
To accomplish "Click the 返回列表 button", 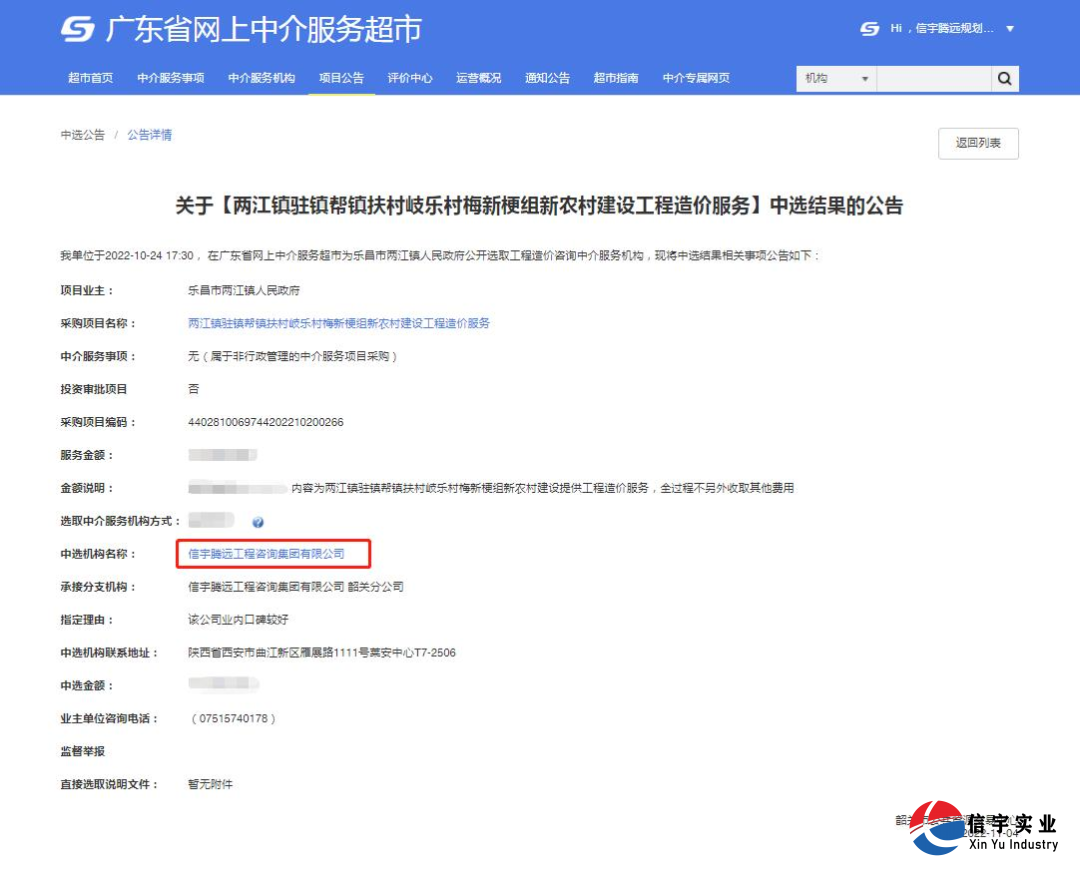I will tap(977, 143).
